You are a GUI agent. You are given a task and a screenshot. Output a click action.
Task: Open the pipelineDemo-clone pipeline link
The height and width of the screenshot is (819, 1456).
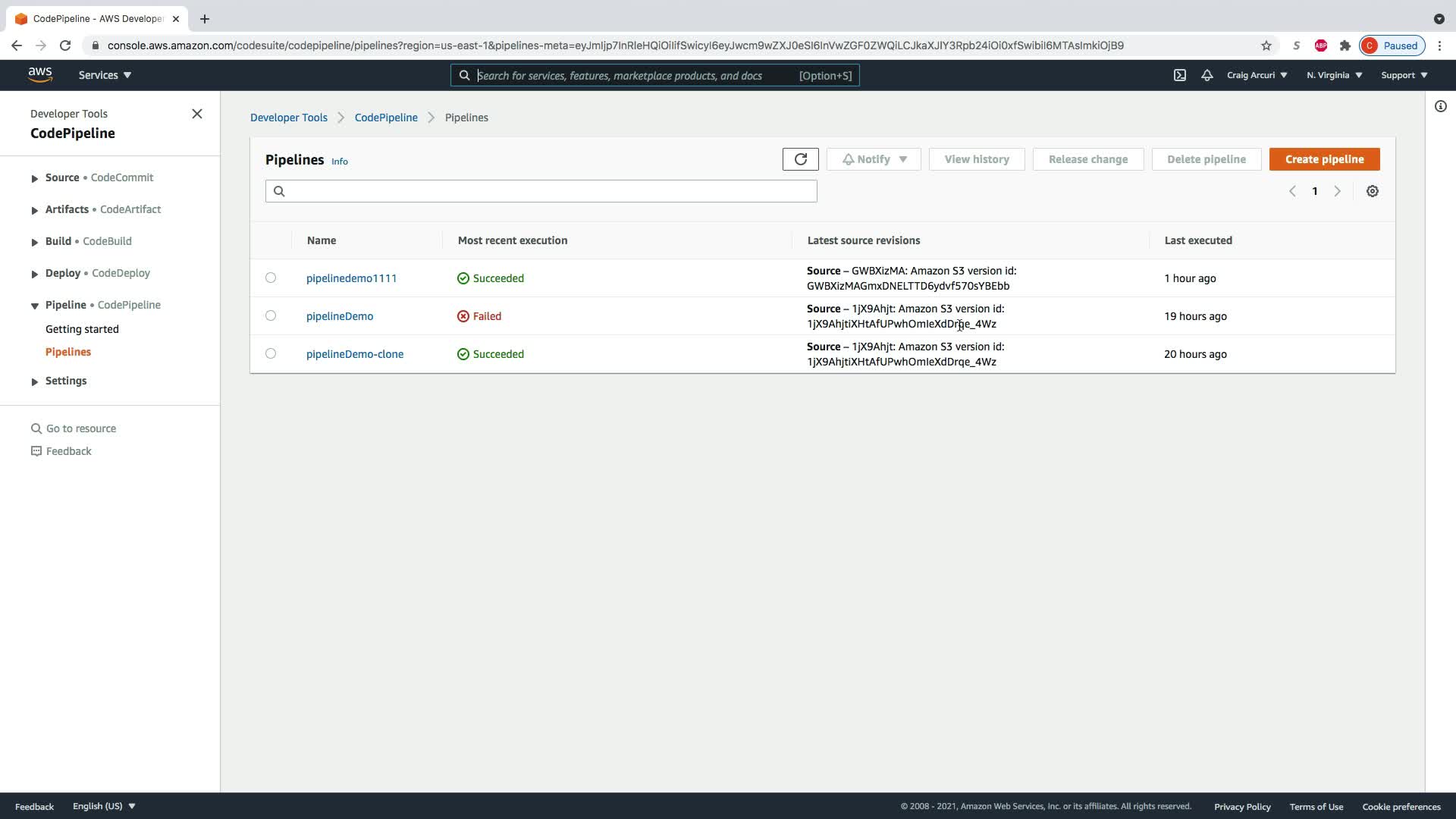click(x=354, y=354)
